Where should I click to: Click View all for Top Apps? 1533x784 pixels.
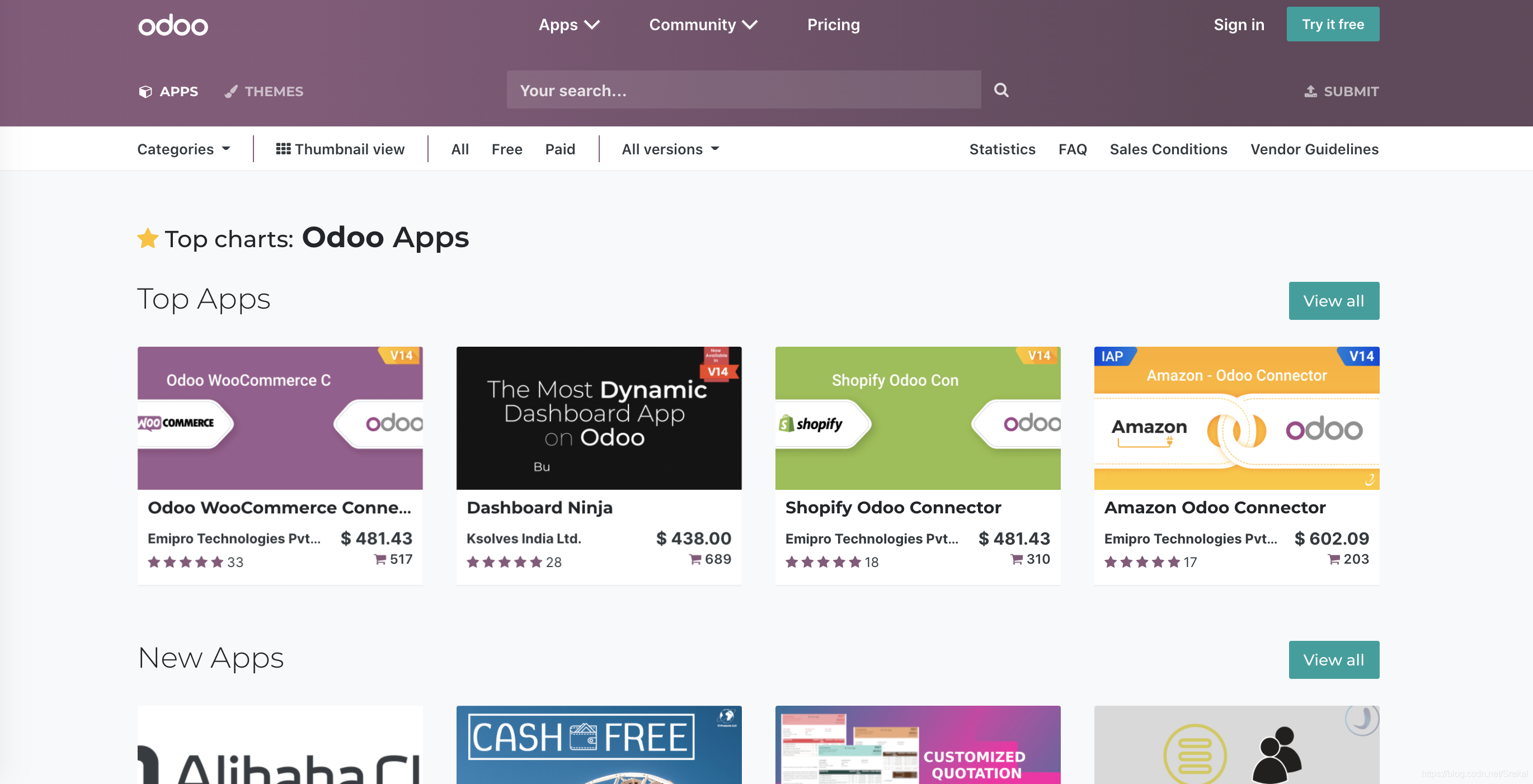(x=1333, y=301)
